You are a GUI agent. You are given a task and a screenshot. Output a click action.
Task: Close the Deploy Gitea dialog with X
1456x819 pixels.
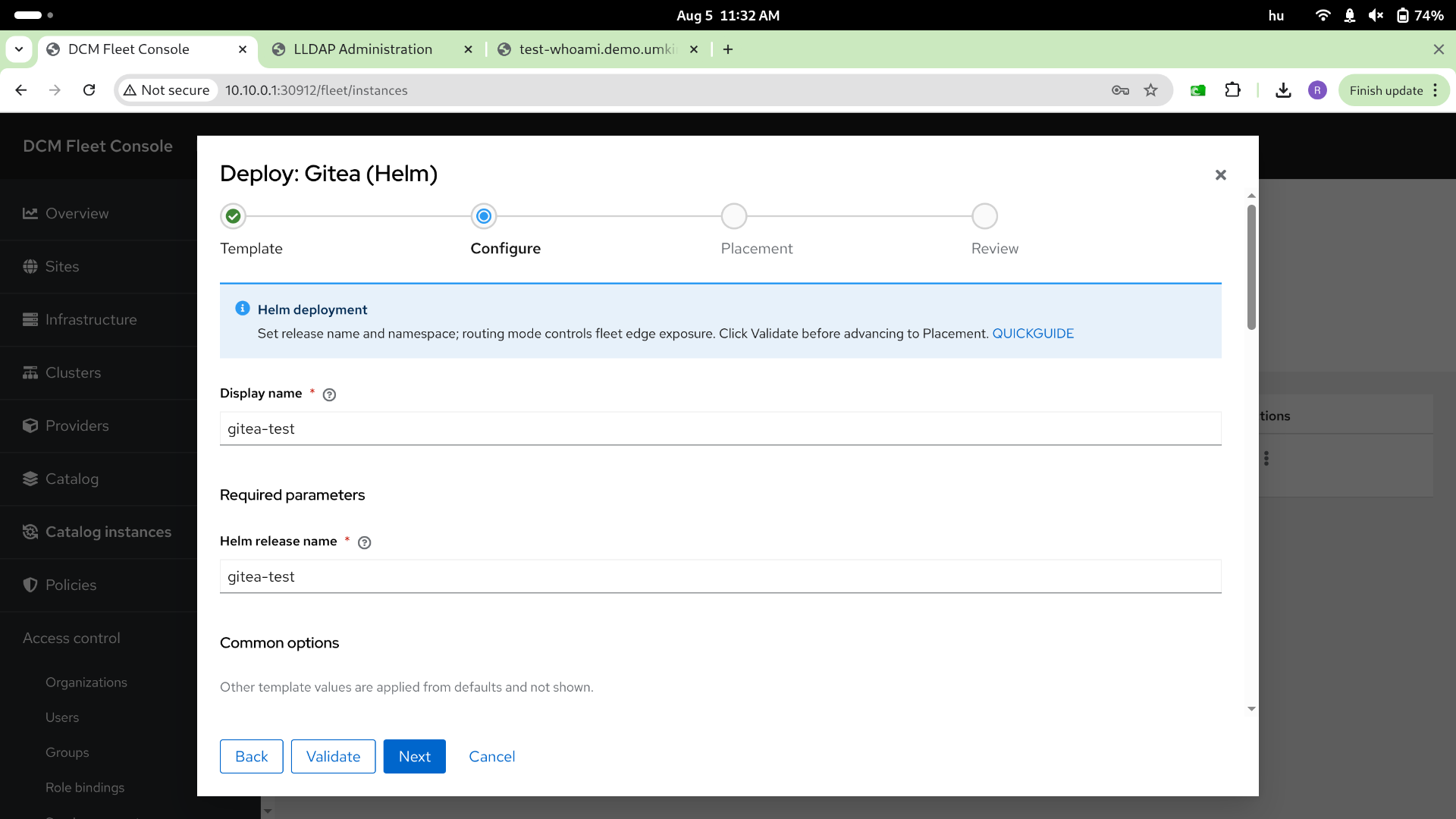click(1220, 175)
